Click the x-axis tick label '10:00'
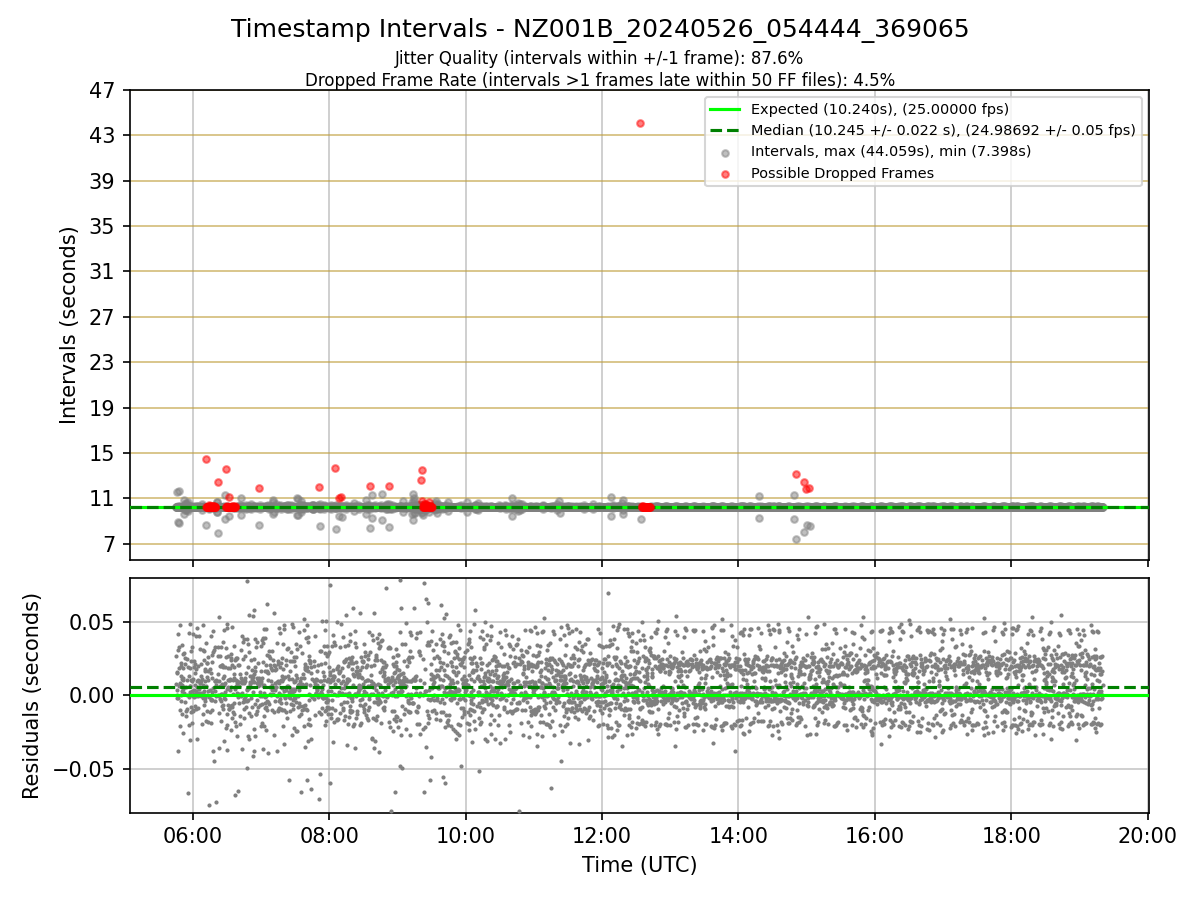Viewport: 1200px width, 900px height. click(466, 836)
